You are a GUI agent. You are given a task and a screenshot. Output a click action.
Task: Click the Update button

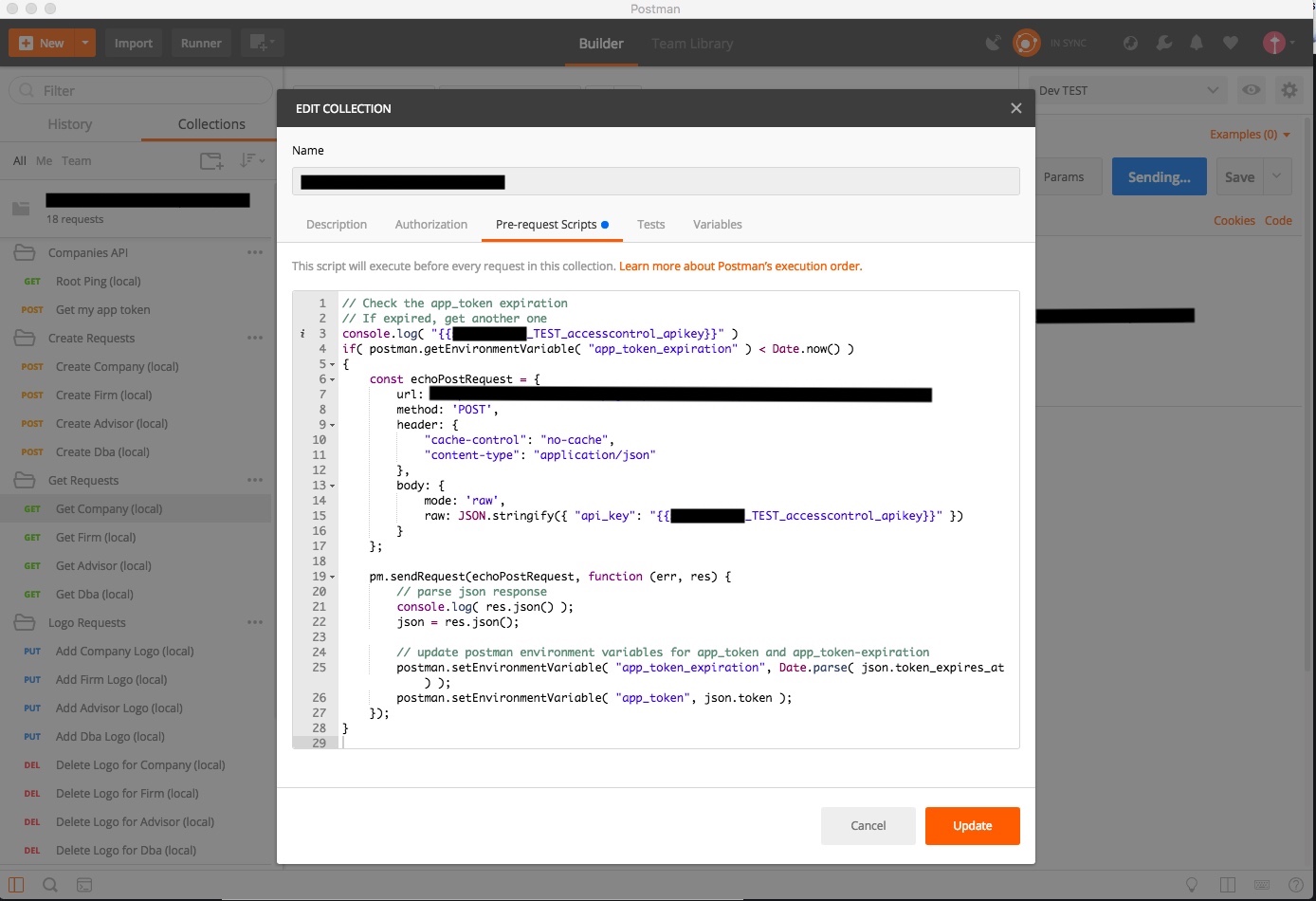[973, 826]
